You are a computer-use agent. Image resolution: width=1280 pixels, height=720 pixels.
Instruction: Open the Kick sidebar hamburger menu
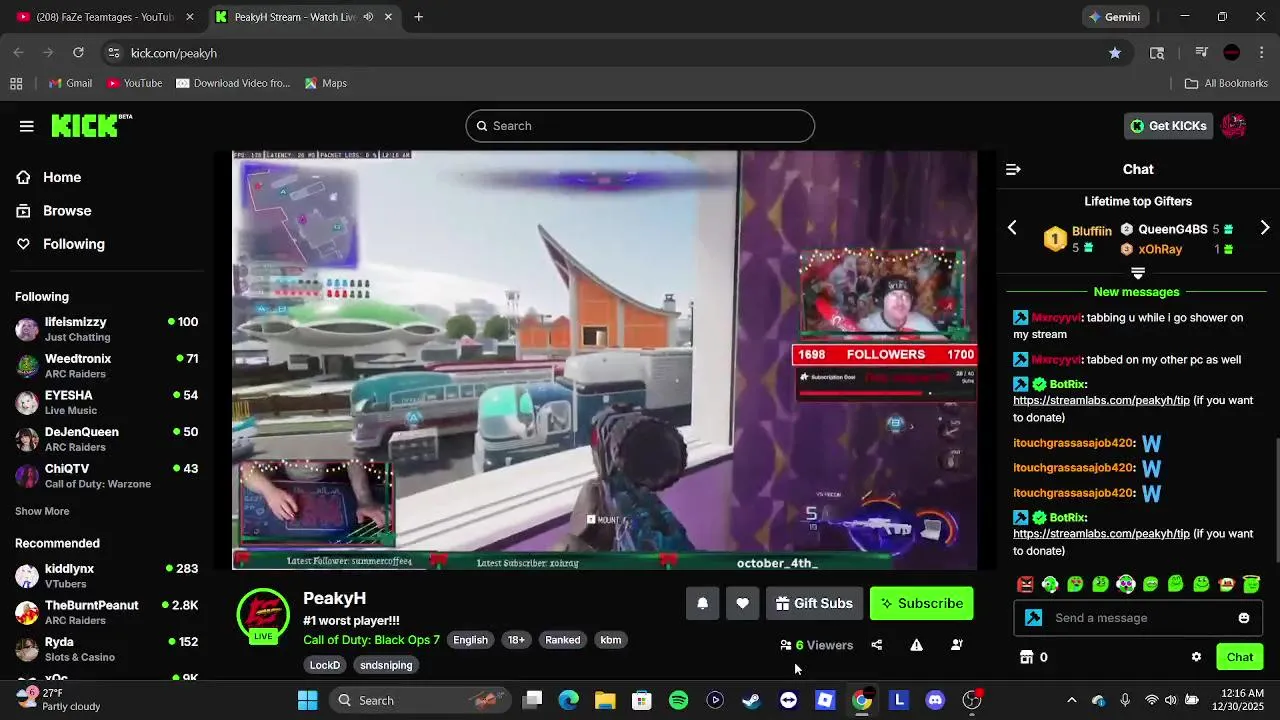point(27,126)
